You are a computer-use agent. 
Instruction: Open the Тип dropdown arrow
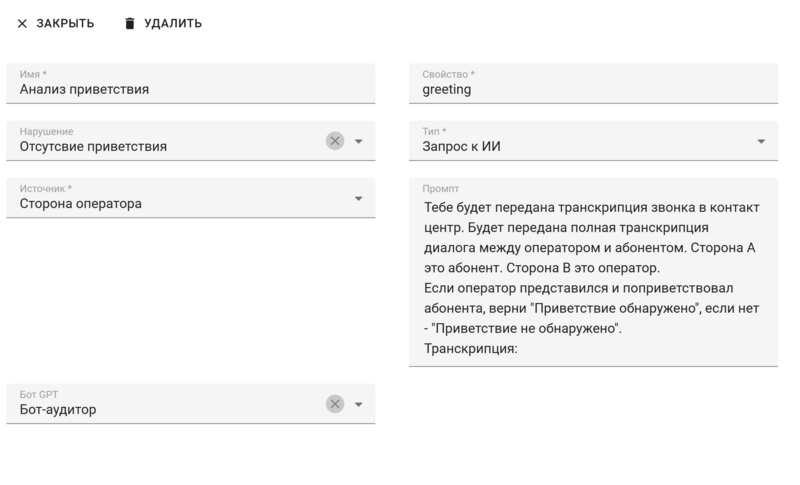click(761, 141)
